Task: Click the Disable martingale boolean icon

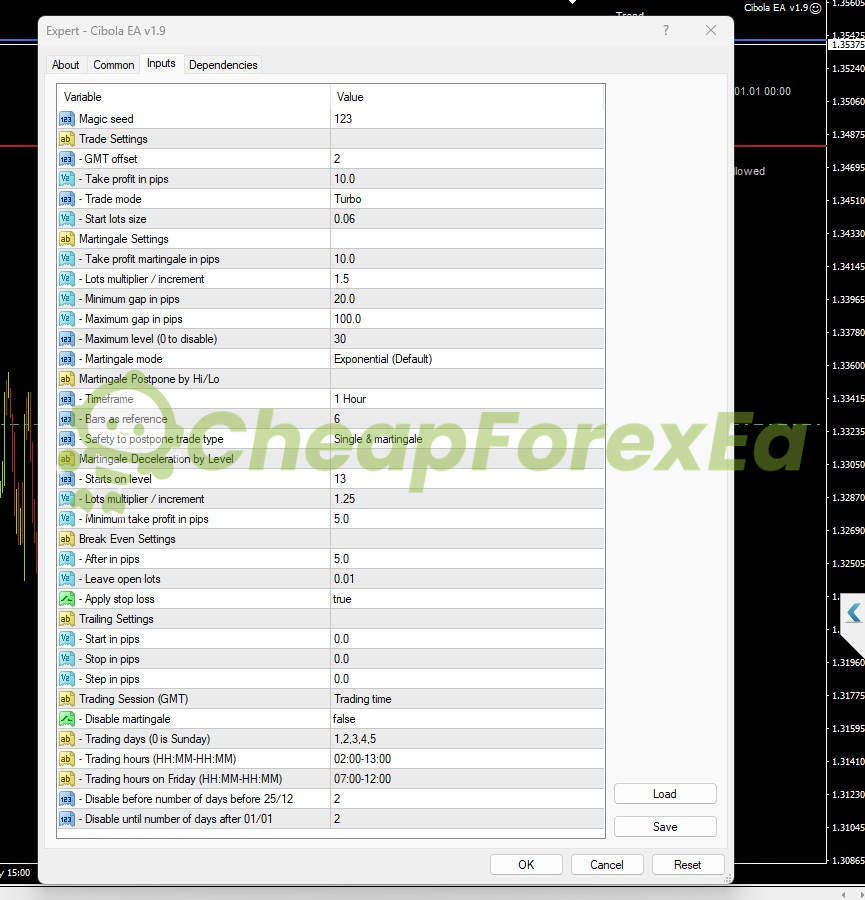Action: tap(67, 719)
